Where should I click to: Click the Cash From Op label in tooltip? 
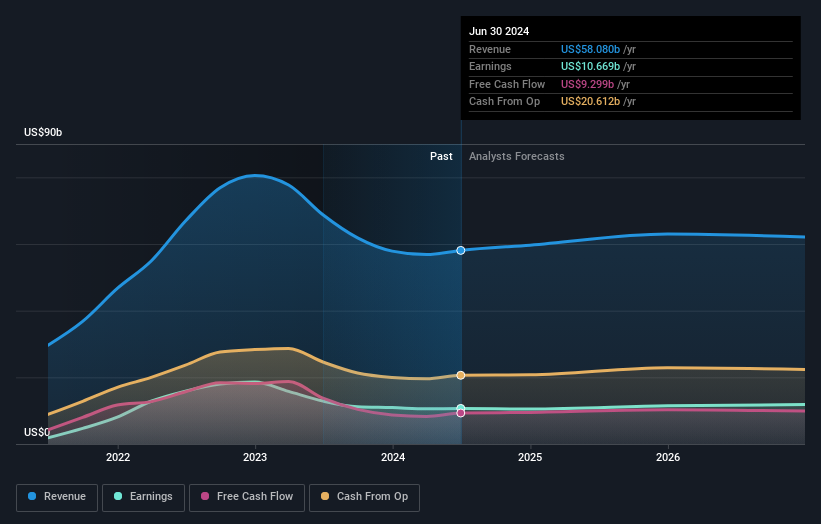point(504,102)
